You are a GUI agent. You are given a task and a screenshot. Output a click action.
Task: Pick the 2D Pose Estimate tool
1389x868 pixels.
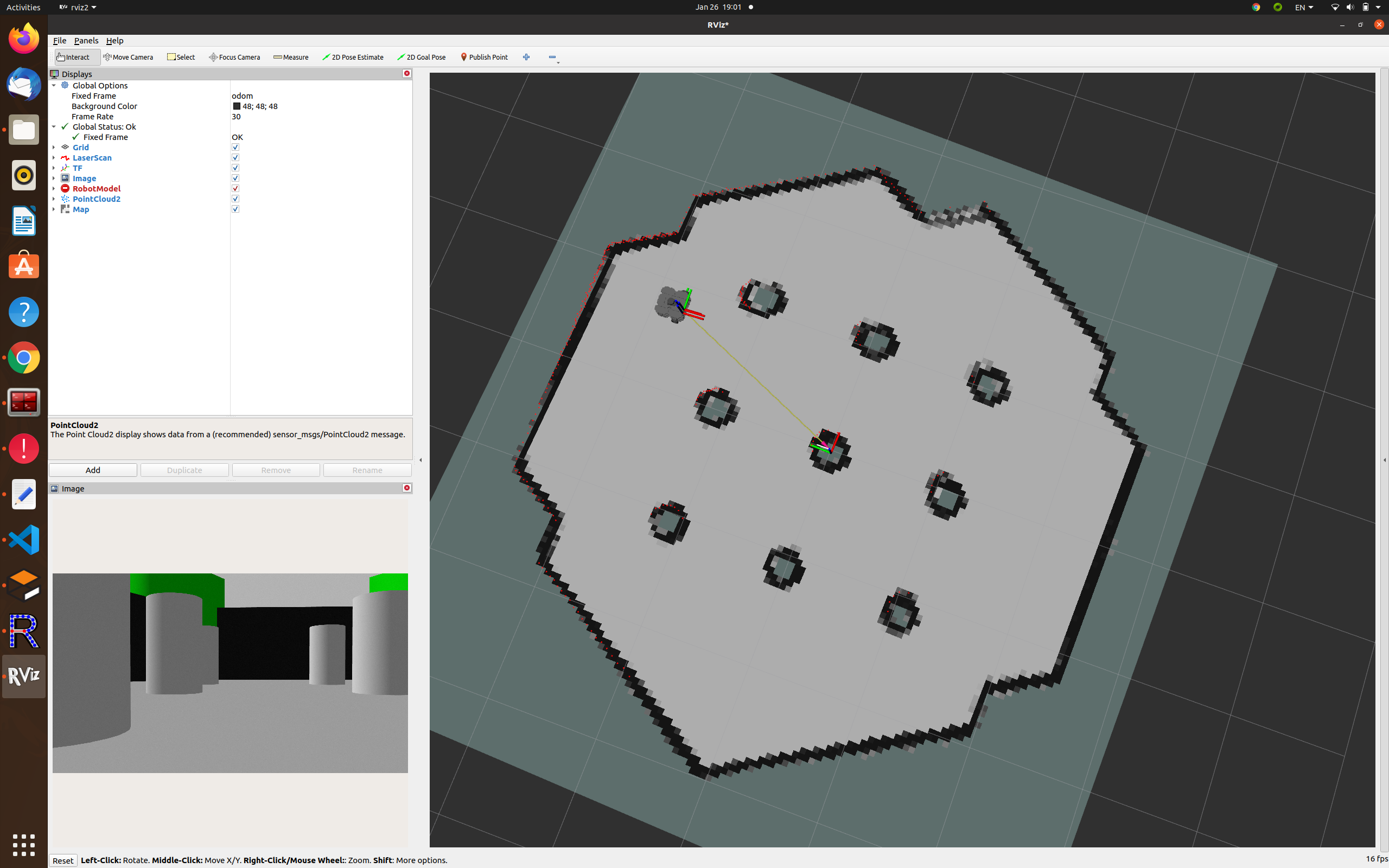(x=353, y=57)
